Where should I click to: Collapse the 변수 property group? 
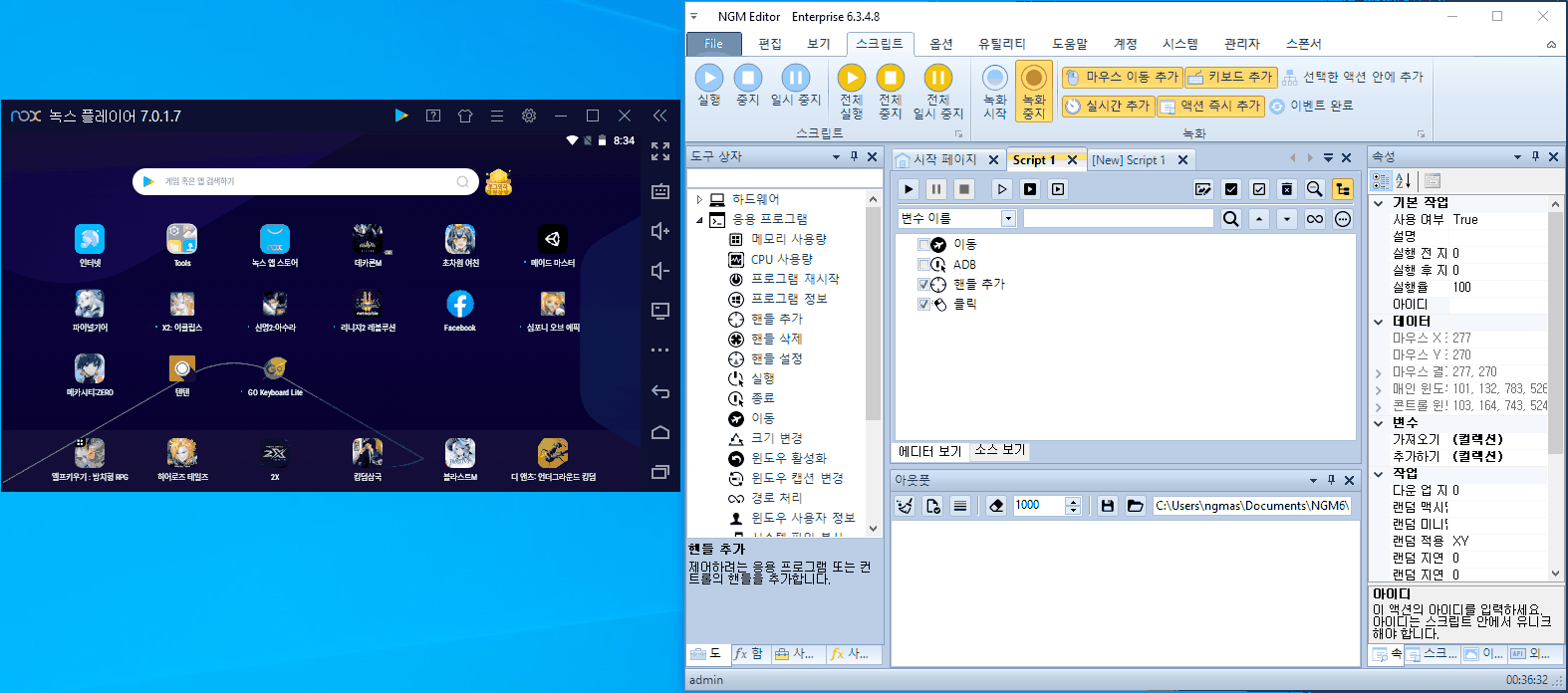pyautogui.click(x=1379, y=423)
